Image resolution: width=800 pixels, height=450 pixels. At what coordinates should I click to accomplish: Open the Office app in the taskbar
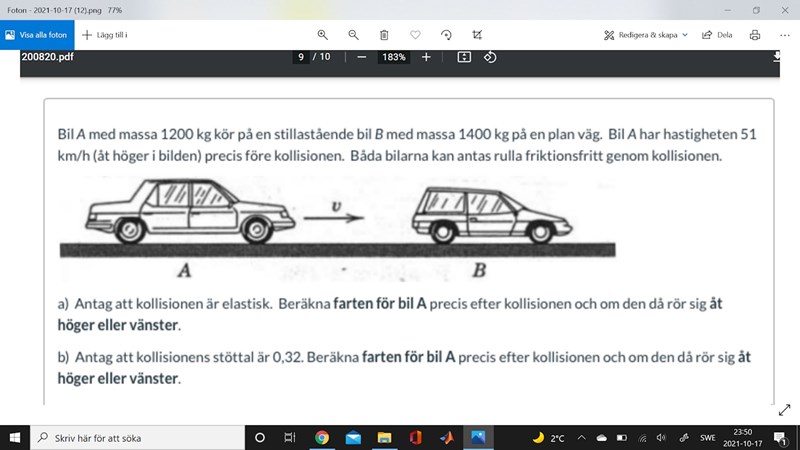tap(415, 437)
